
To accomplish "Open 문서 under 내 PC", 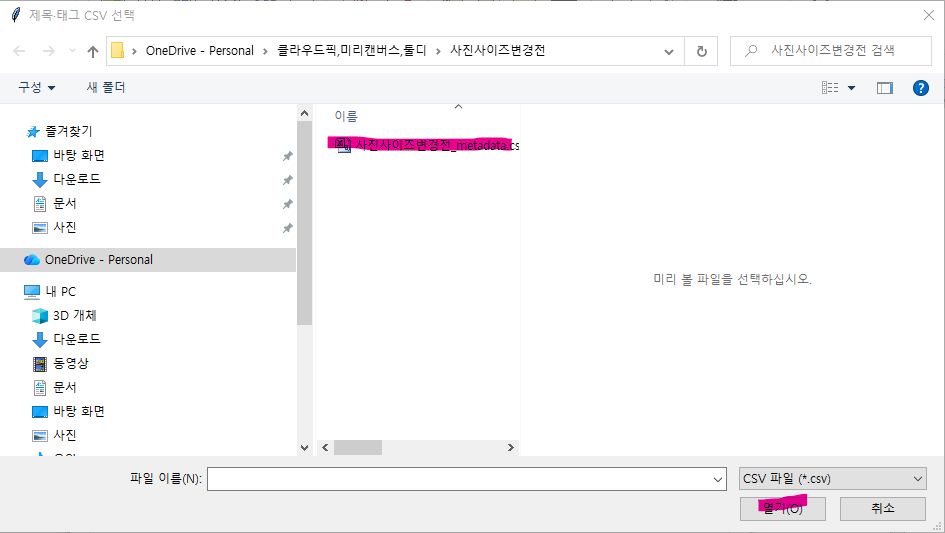I will (x=64, y=387).
